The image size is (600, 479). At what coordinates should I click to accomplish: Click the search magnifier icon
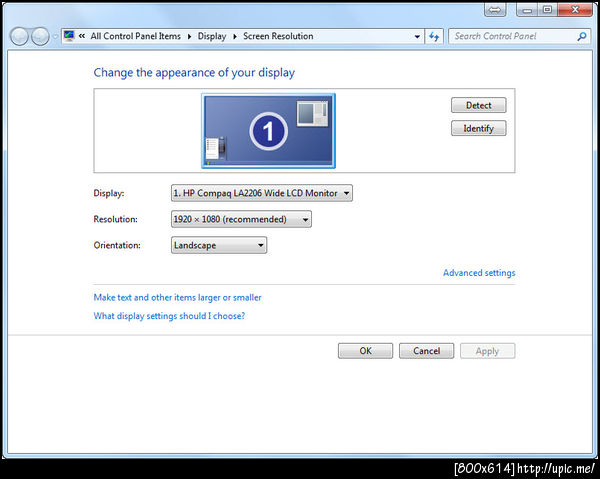[x=582, y=36]
